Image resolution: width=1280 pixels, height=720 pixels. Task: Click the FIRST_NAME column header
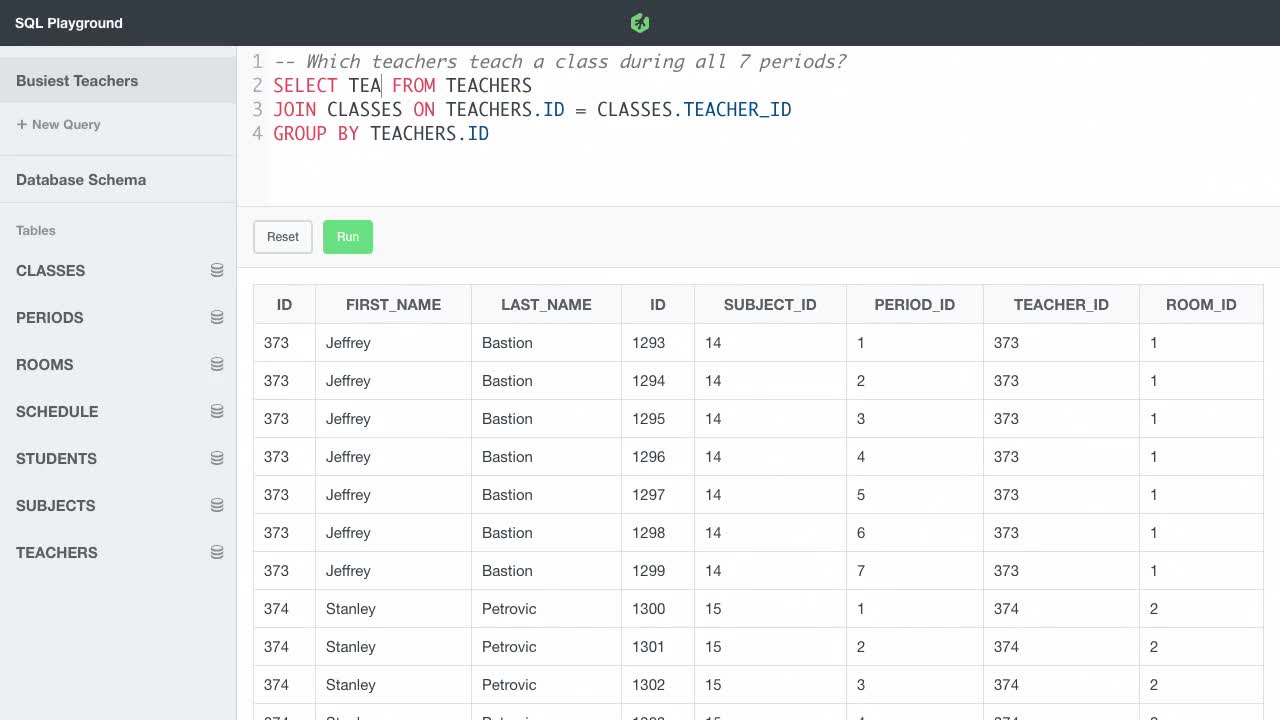click(x=393, y=304)
